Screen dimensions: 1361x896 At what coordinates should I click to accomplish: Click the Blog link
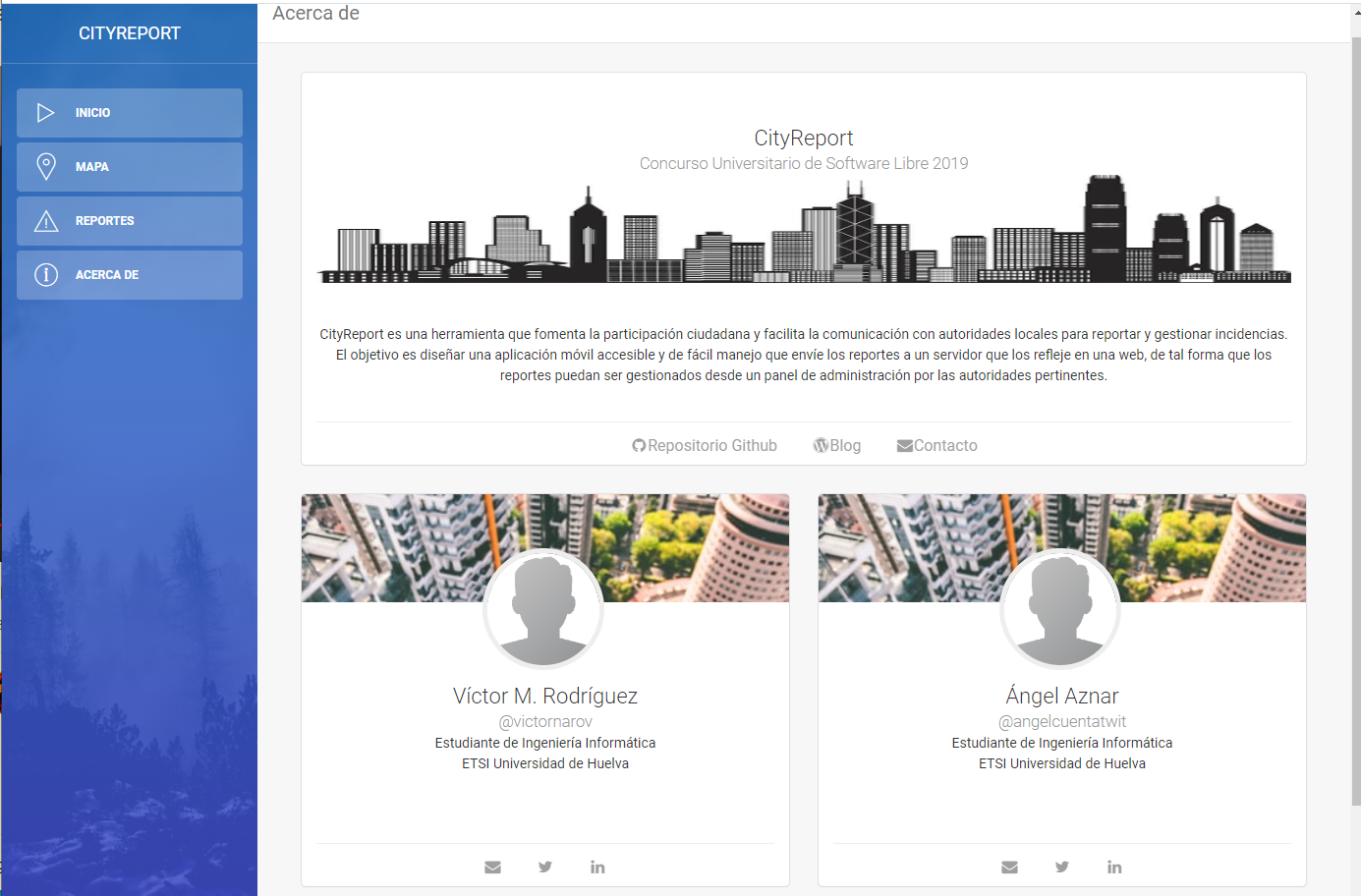pyautogui.click(x=845, y=444)
